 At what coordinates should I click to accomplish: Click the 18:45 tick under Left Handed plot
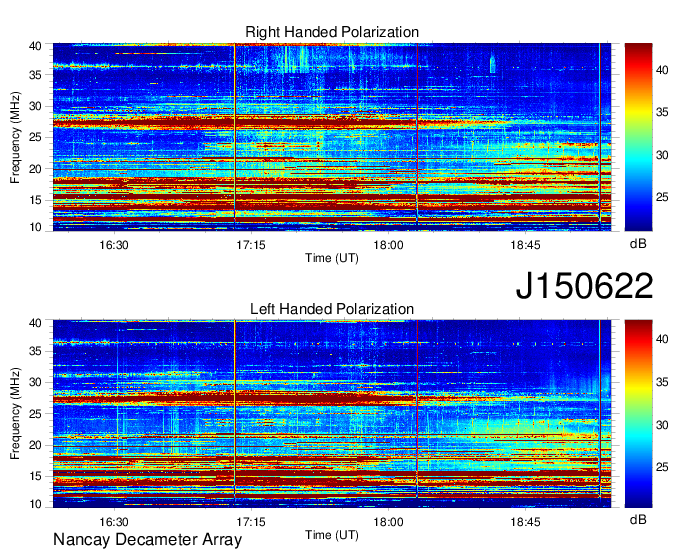pyautogui.click(x=525, y=521)
